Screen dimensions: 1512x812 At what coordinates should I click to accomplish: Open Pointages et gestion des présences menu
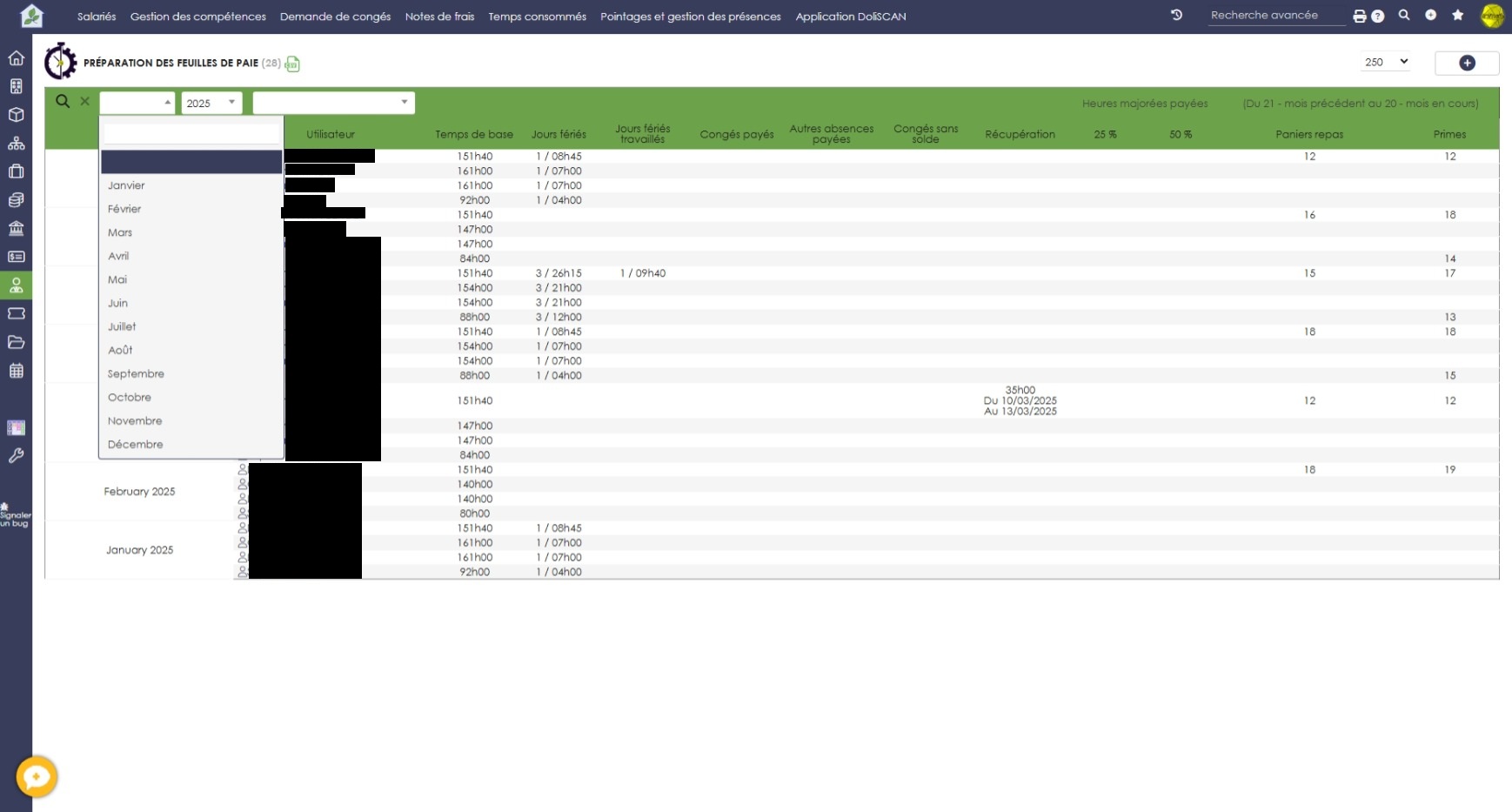(x=691, y=17)
